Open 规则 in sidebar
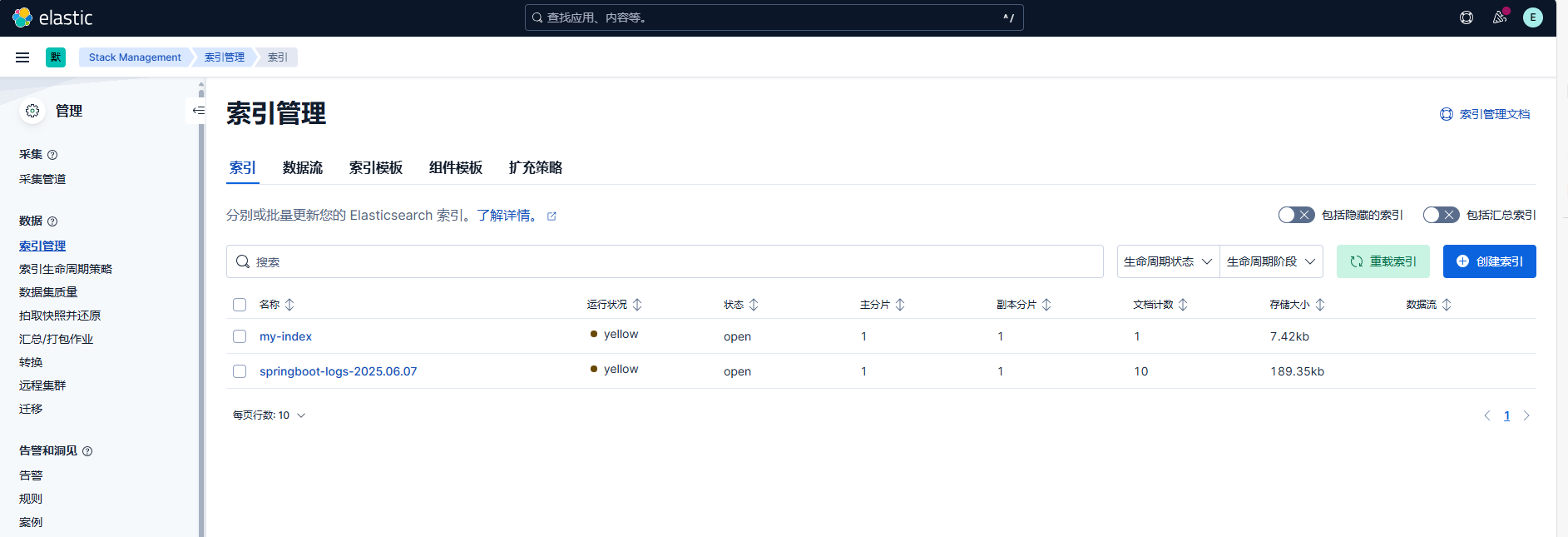Screen dimensions: 1568x537 tap(31, 500)
